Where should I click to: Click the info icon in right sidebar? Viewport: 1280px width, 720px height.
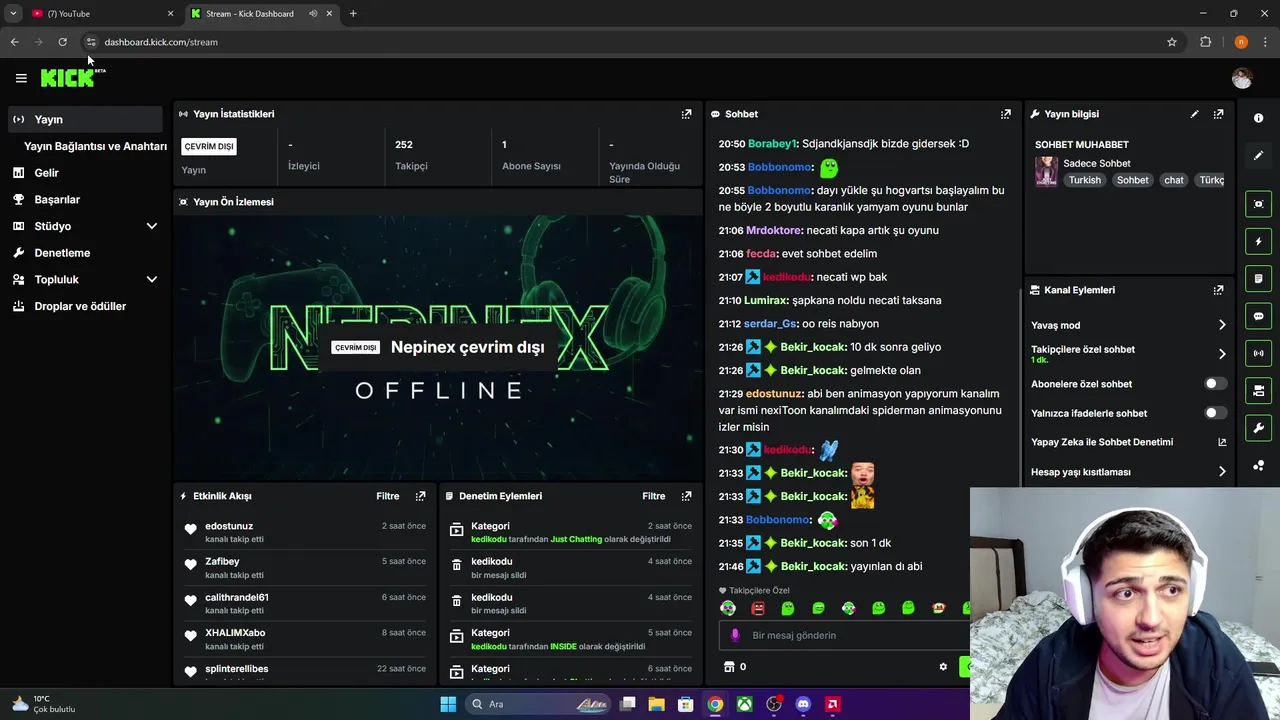(1258, 118)
